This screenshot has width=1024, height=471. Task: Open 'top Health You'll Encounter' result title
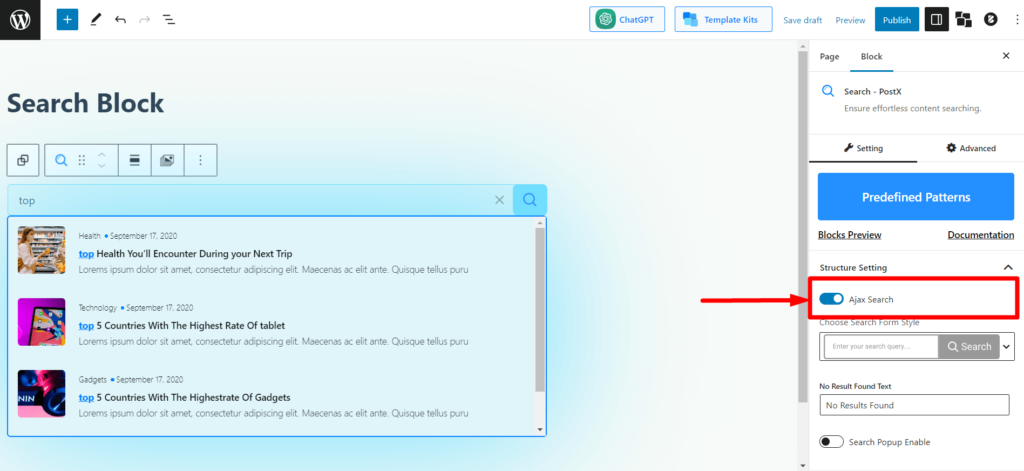click(185, 253)
